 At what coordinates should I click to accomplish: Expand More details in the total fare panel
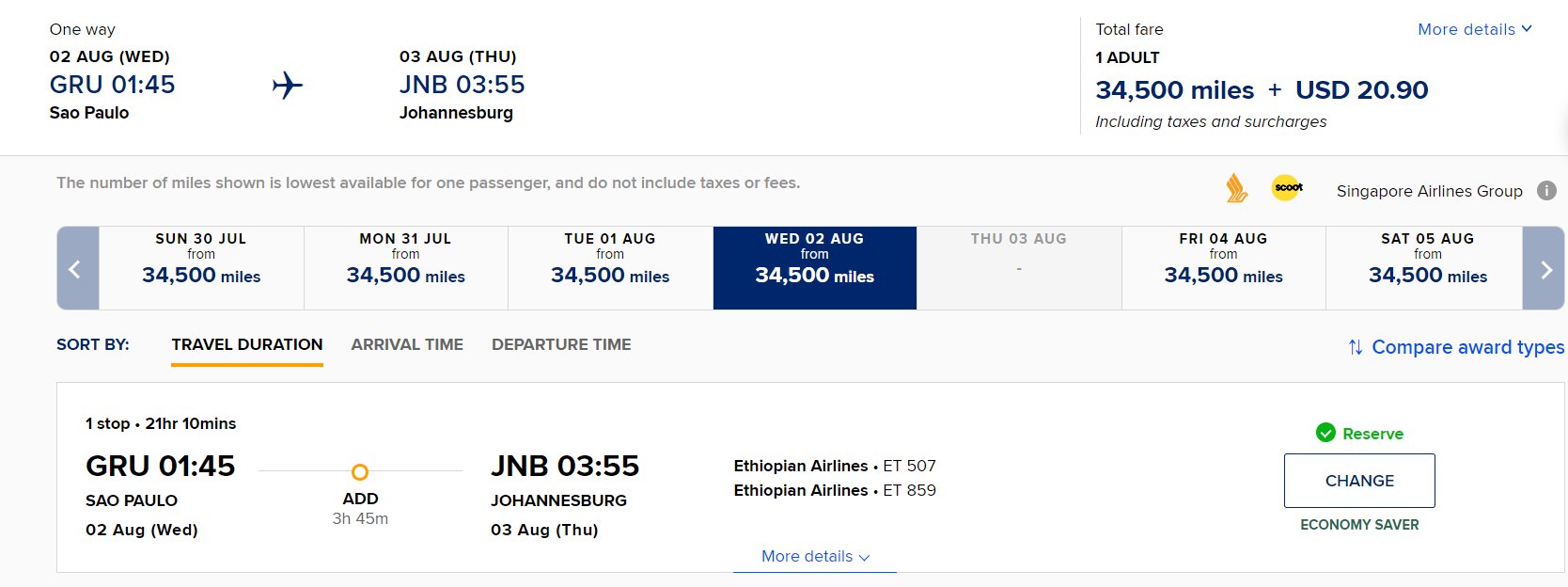(1475, 29)
